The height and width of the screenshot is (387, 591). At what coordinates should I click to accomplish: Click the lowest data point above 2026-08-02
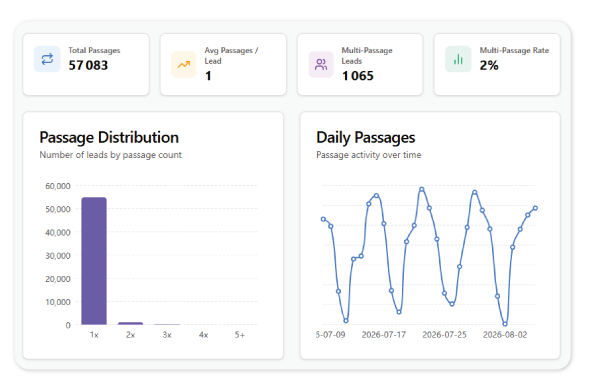tap(505, 324)
